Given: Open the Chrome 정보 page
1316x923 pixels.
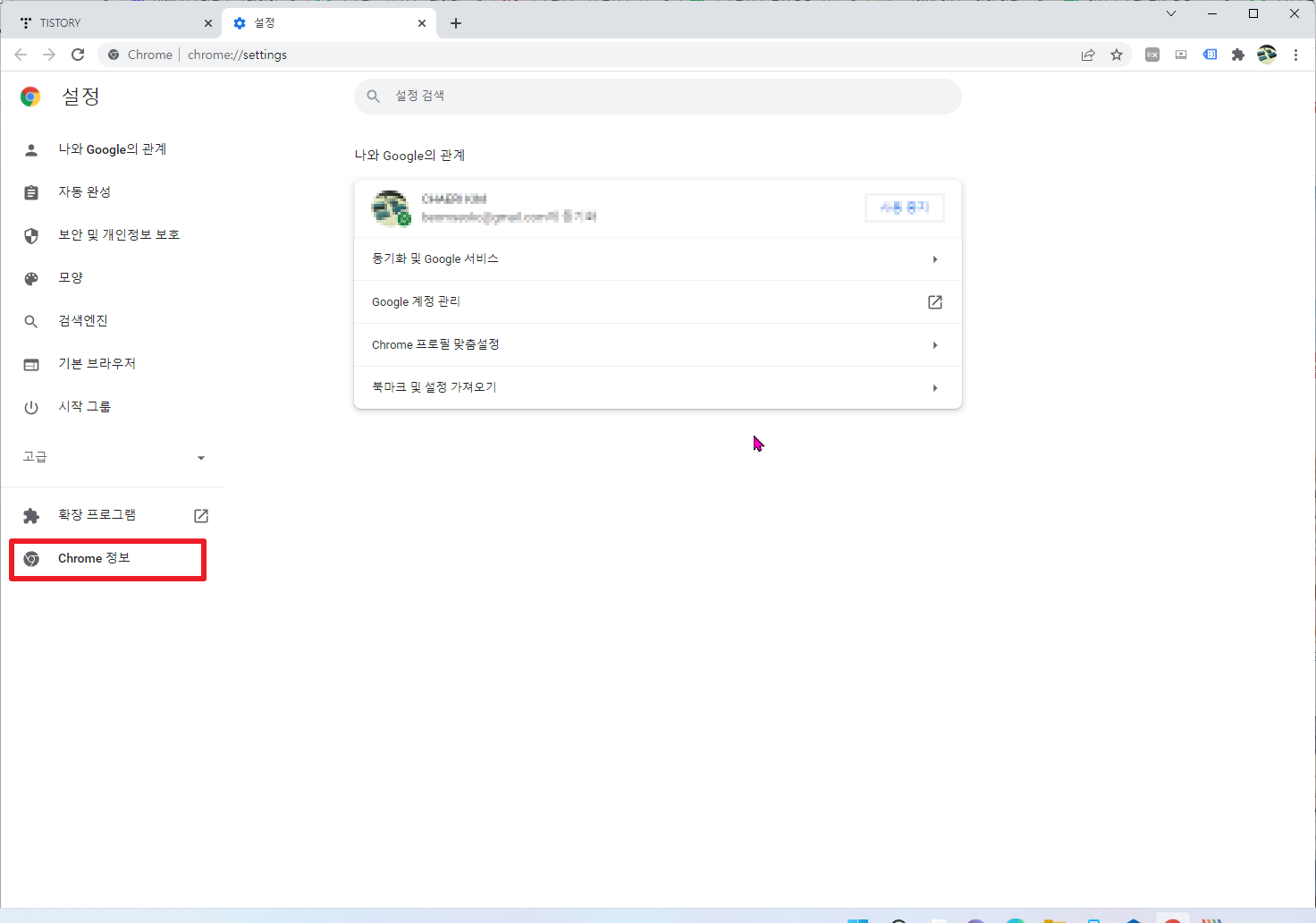Looking at the screenshot, I should 108,559.
